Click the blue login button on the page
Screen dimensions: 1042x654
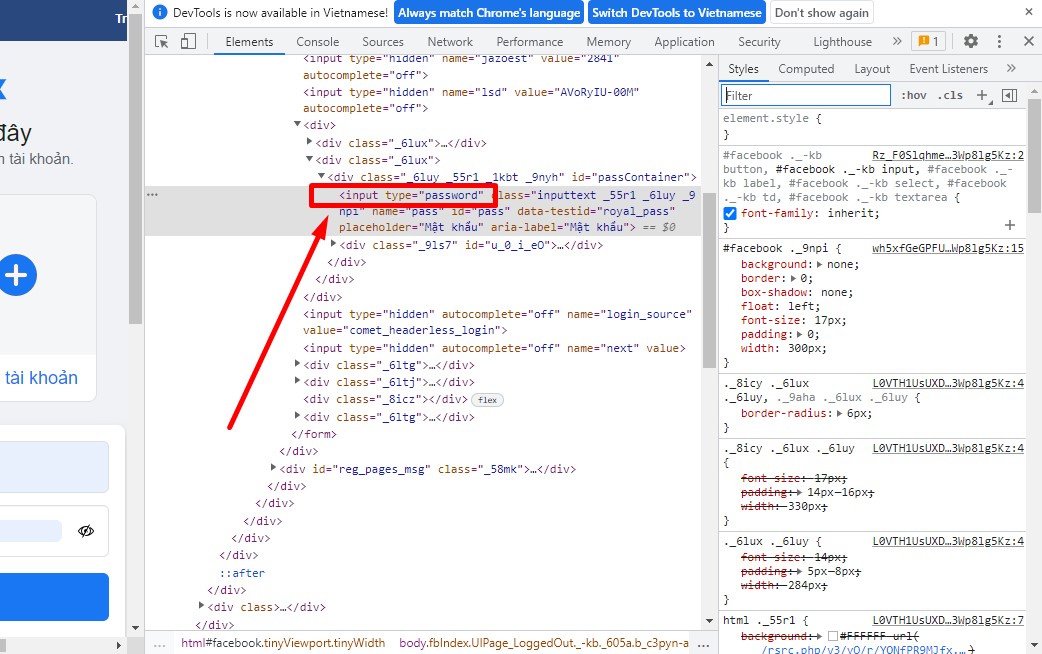[54, 597]
